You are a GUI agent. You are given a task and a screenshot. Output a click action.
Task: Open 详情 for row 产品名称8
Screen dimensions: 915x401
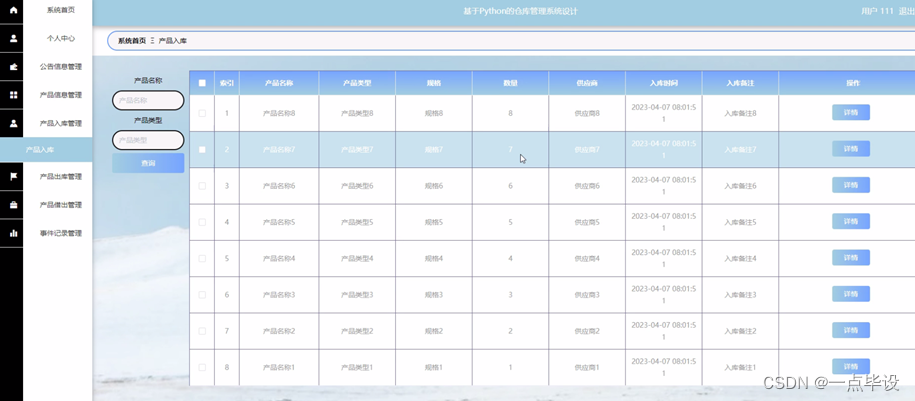(x=851, y=113)
